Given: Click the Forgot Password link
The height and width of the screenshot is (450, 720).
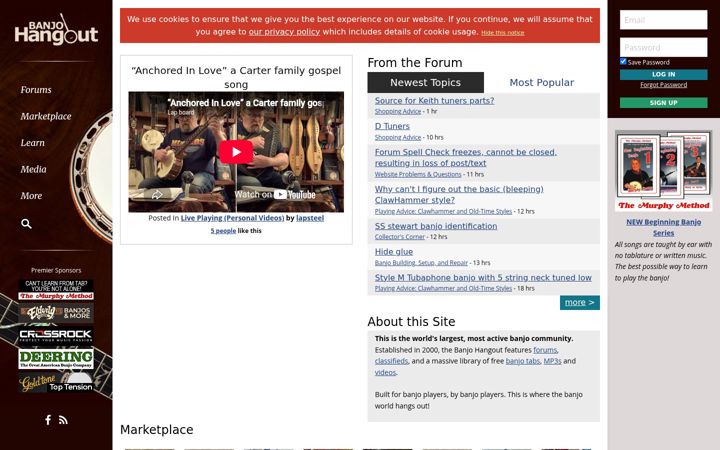Looking at the screenshot, I should point(664,85).
